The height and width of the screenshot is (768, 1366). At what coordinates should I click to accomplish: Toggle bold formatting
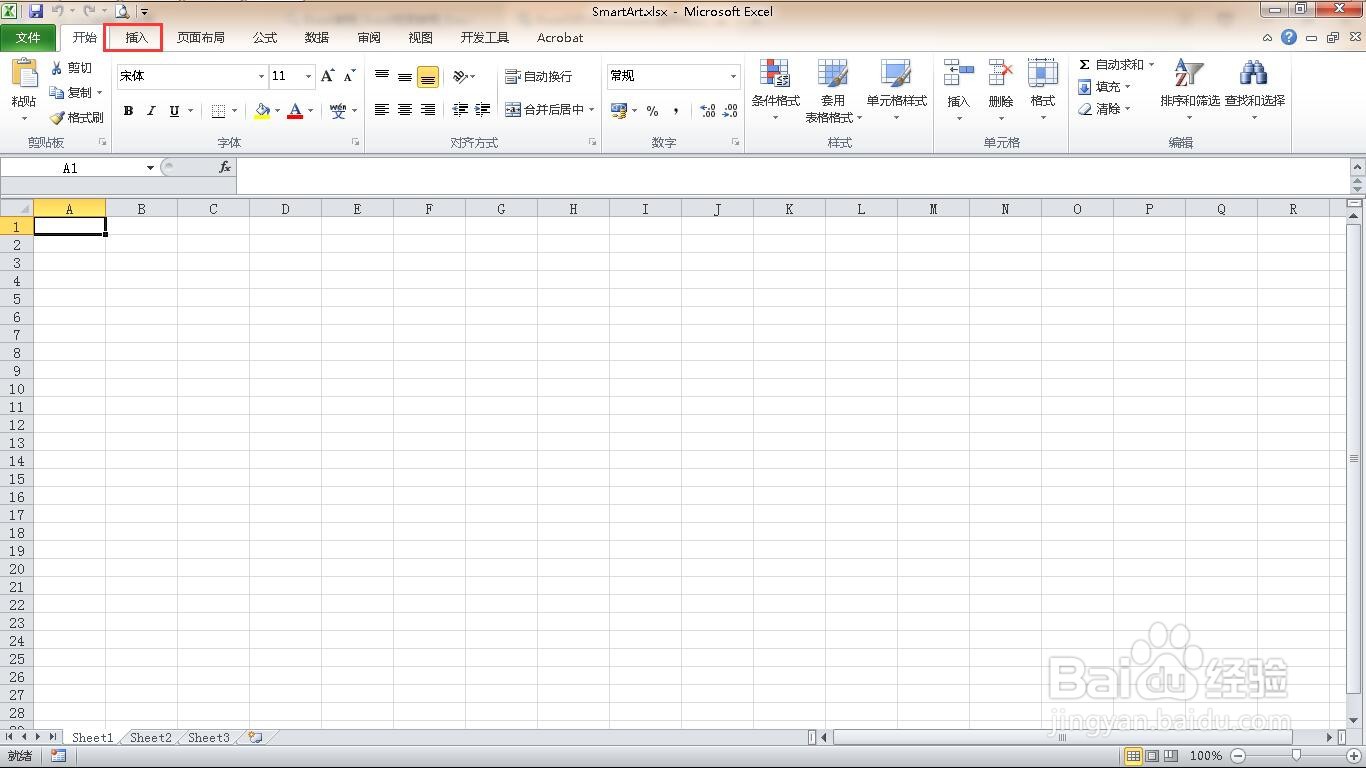[x=128, y=111]
